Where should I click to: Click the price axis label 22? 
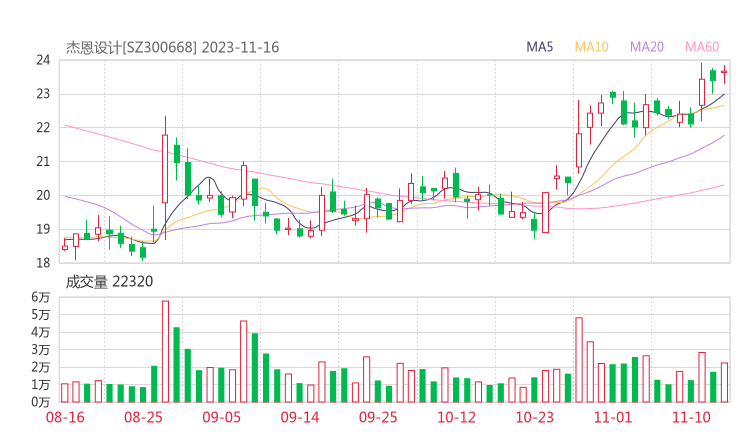pyautogui.click(x=43, y=127)
